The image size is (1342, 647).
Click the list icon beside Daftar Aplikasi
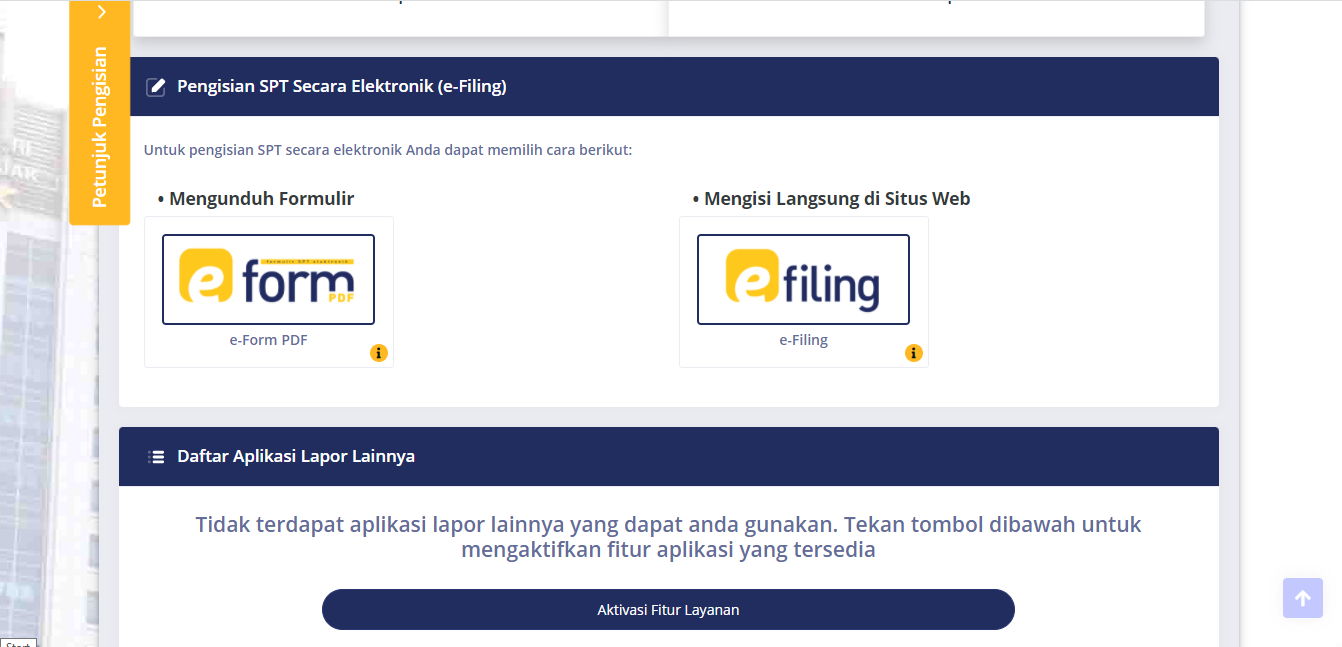[x=156, y=457]
